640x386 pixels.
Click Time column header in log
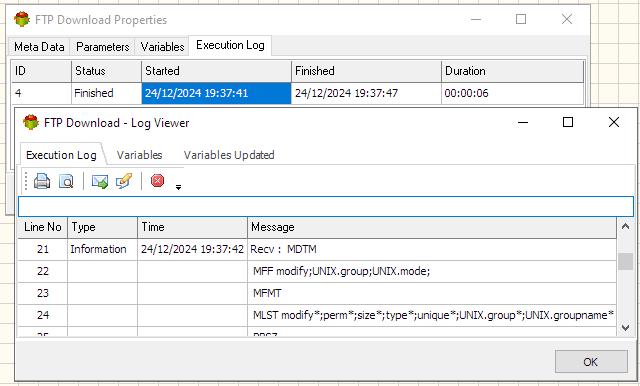(192, 227)
